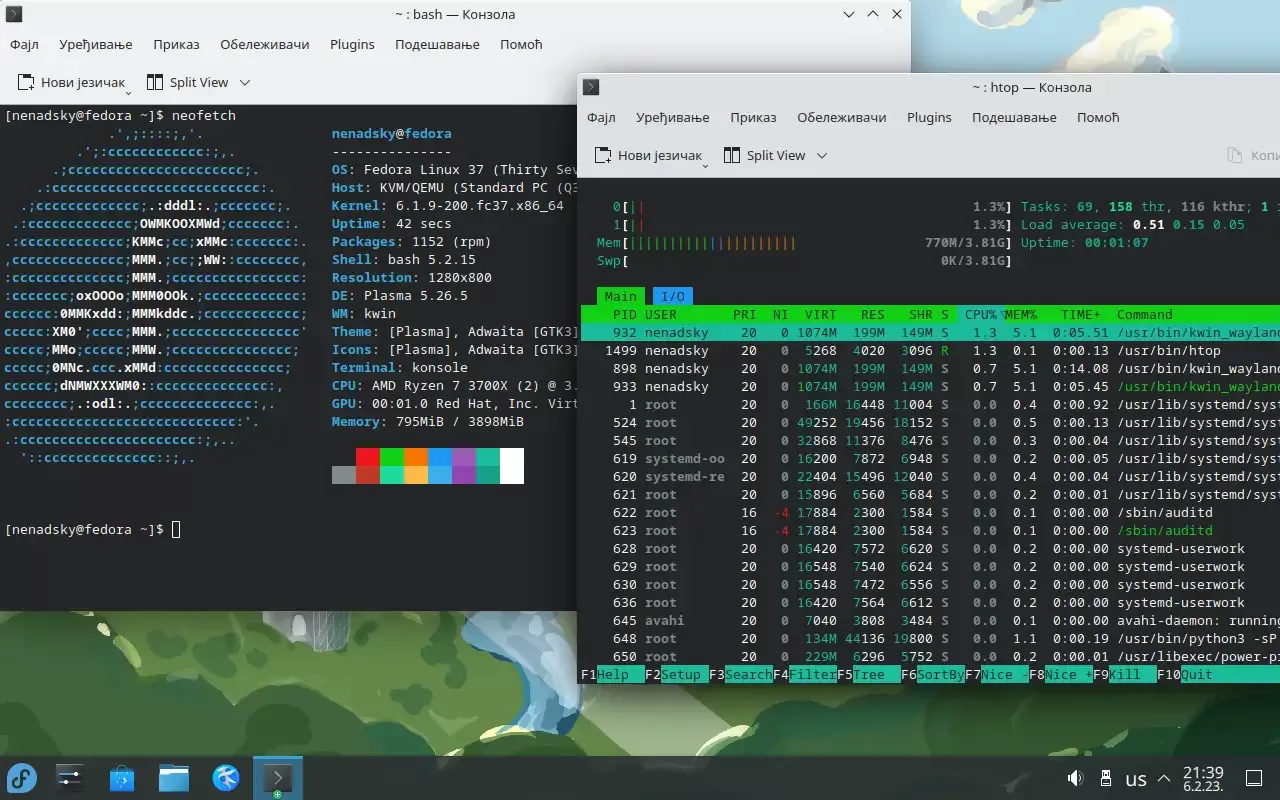This screenshot has width=1280, height=800.
Task: Launch the web browser from the taskbar
Action: click(x=226, y=778)
